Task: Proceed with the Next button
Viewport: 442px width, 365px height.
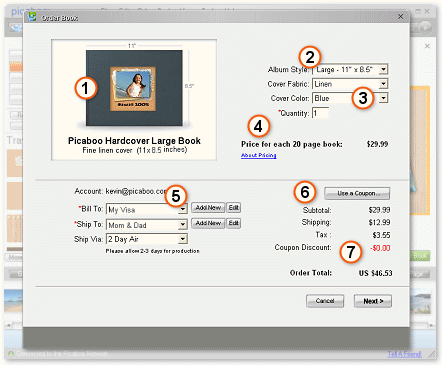Action: click(x=373, y=301)
